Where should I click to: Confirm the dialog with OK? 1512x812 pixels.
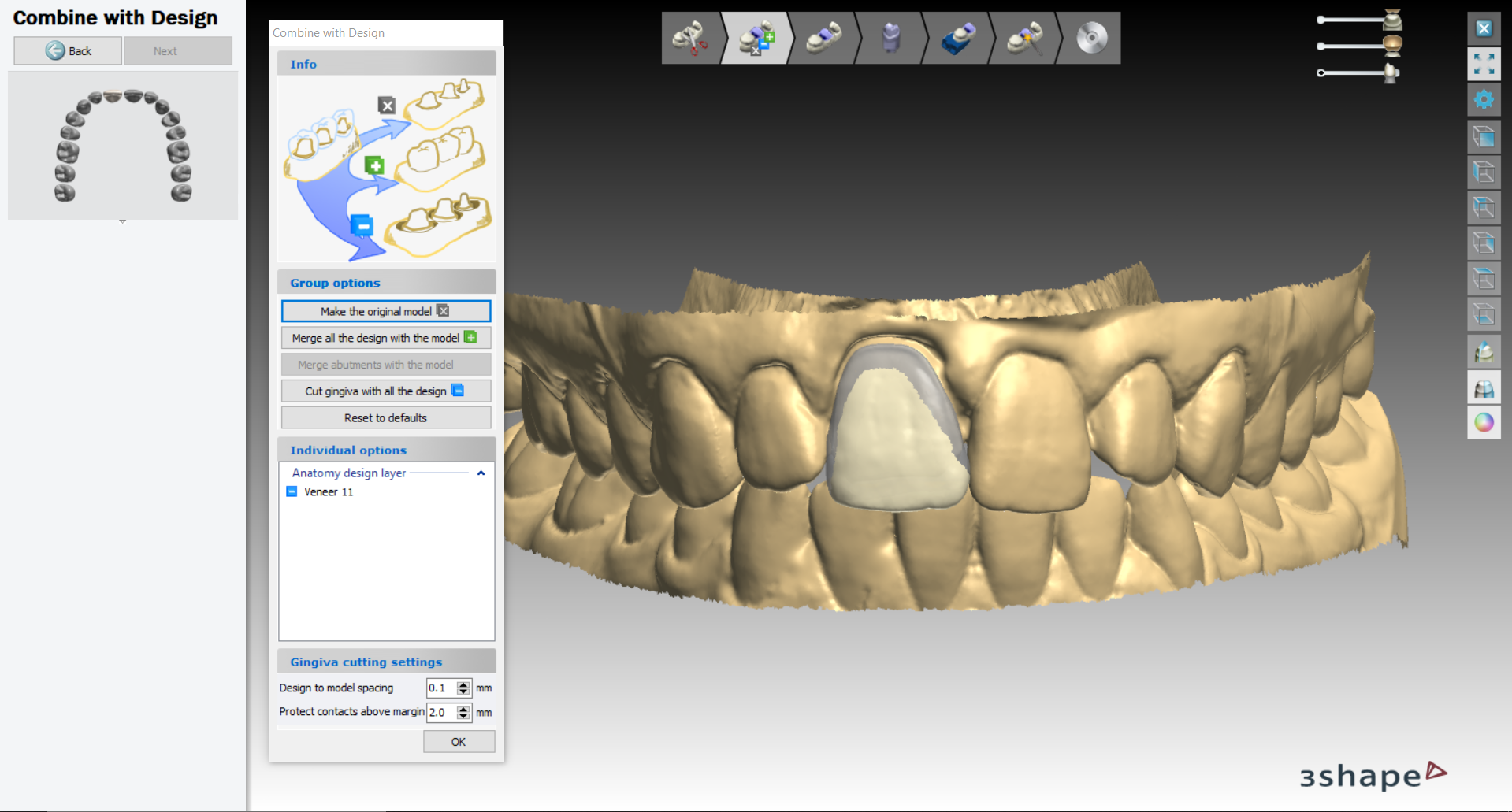coord(459,742)
